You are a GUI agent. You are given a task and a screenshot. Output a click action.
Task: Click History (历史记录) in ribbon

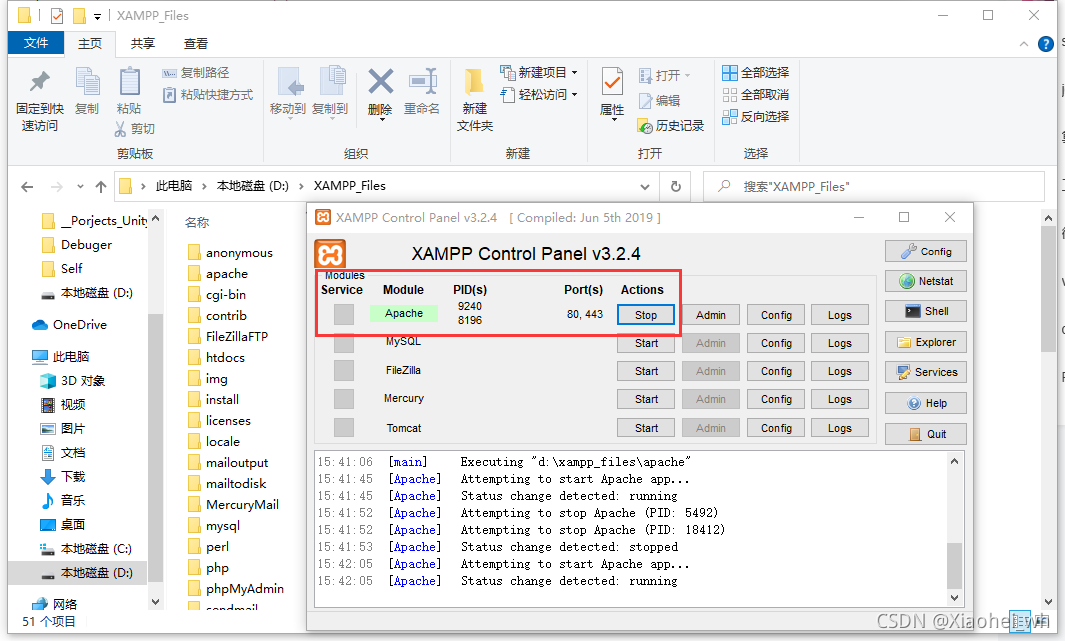[x=671, y=126]
